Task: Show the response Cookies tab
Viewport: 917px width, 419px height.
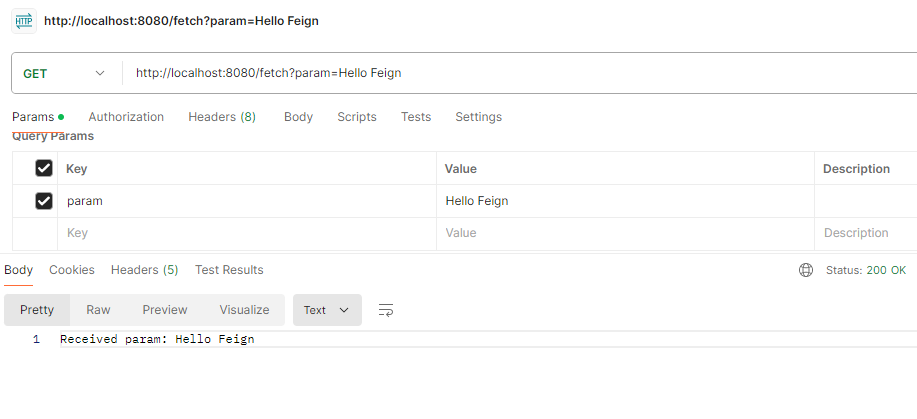Action: click(x=72, y=270)
